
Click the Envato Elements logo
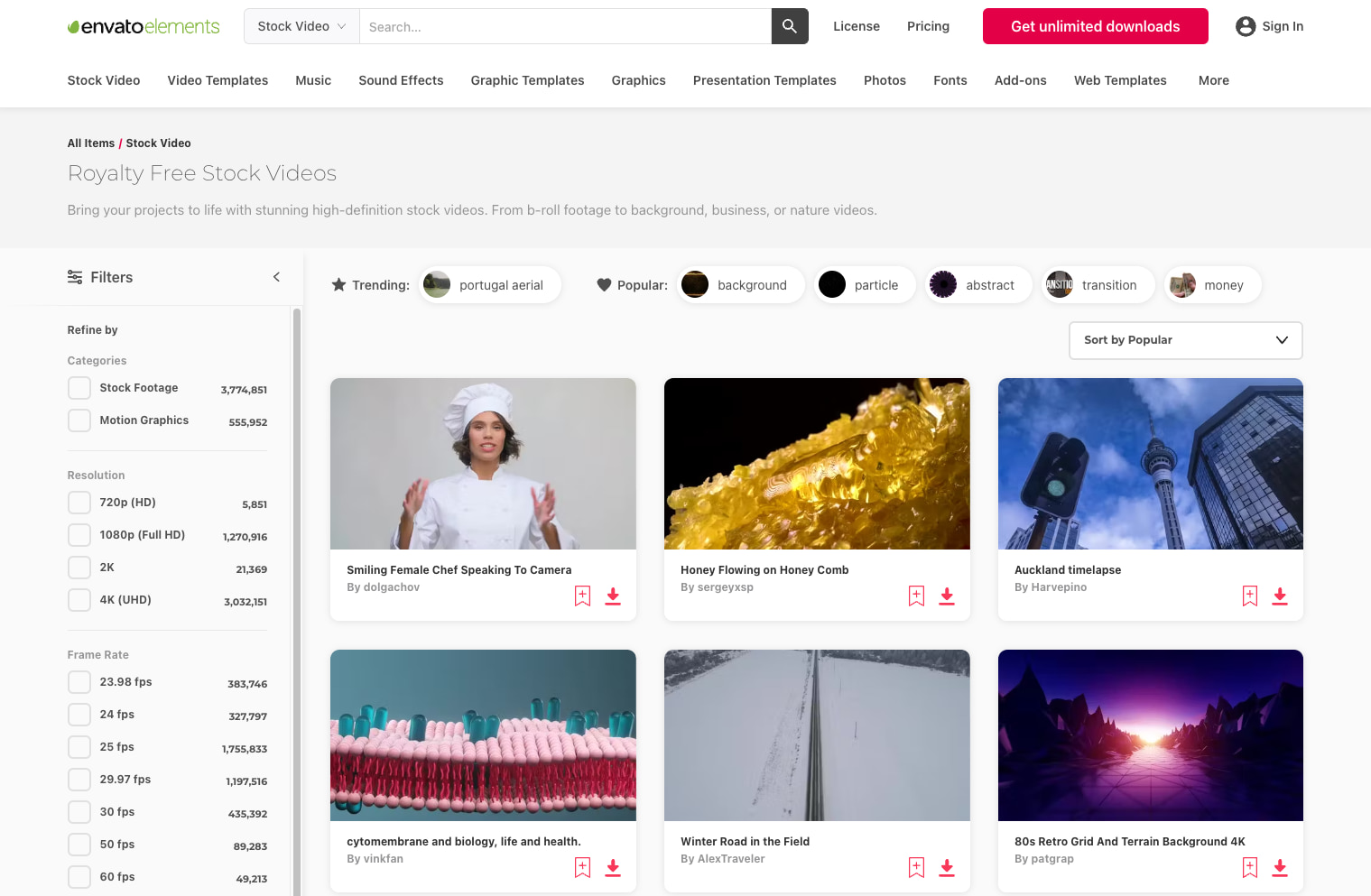tap(143, 26)
